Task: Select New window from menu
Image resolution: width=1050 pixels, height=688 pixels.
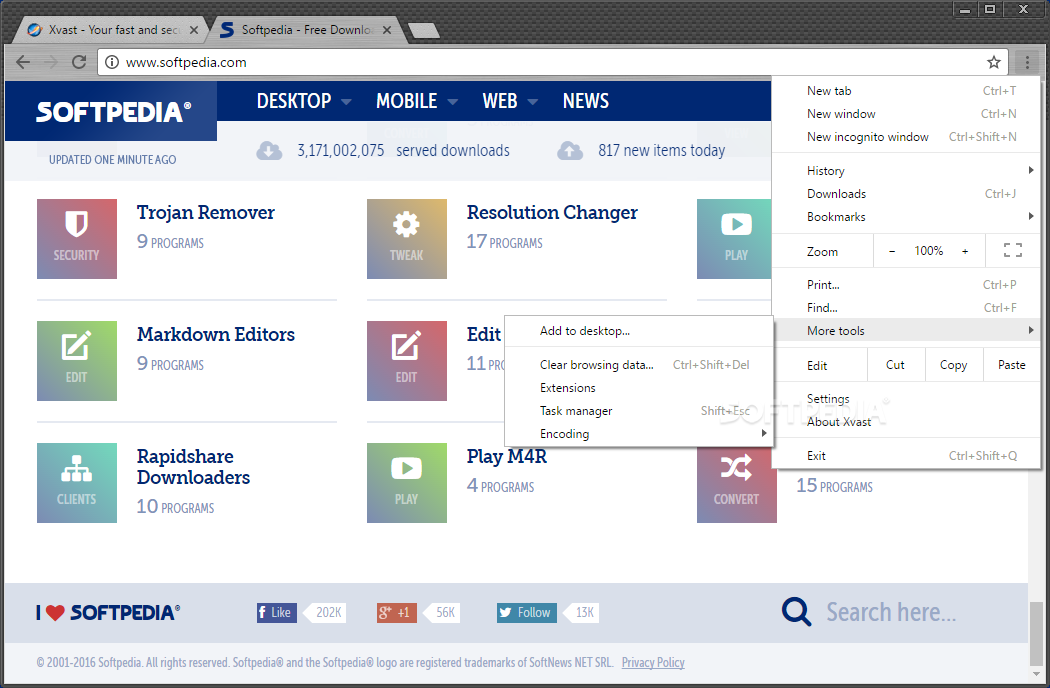Action: point(906,114)
